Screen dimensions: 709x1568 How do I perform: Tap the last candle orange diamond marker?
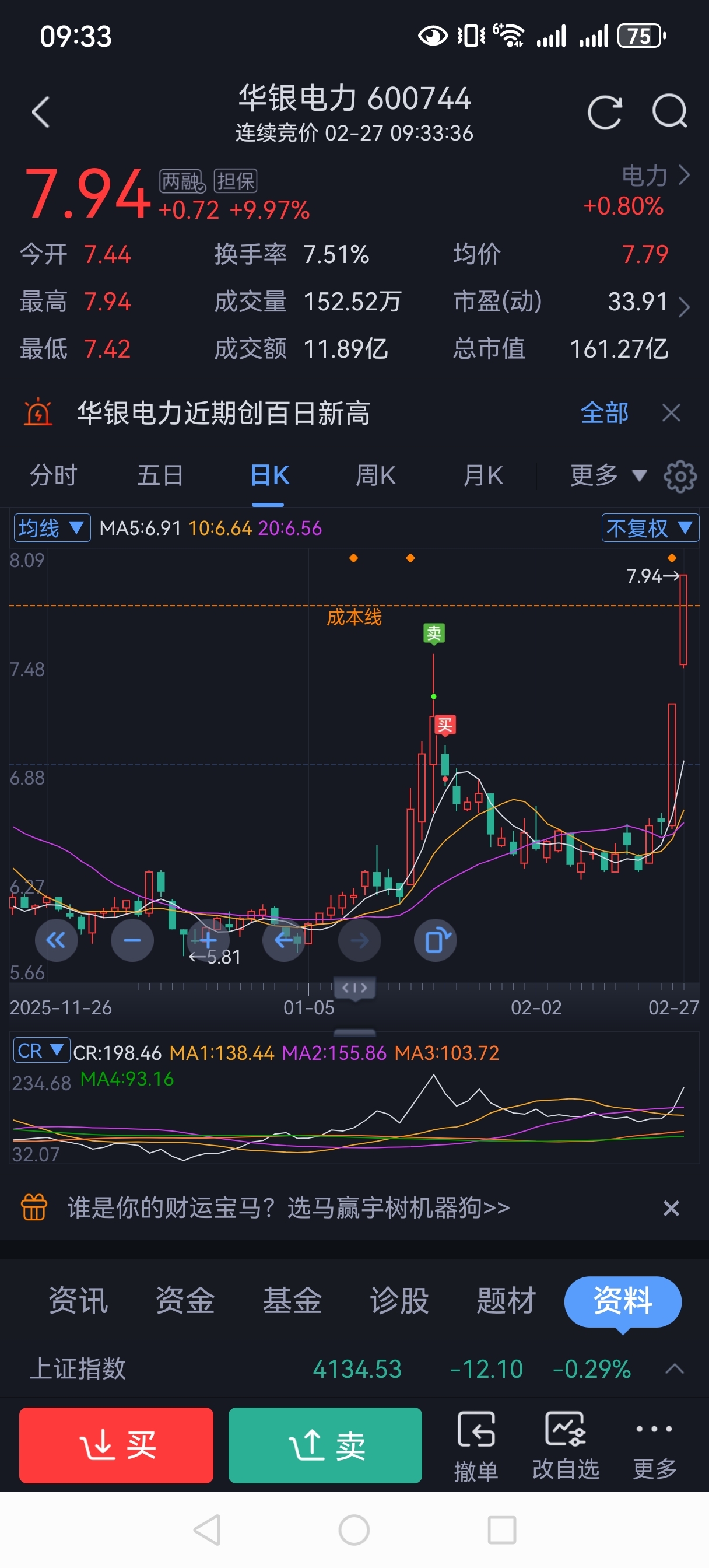point(672,558)
